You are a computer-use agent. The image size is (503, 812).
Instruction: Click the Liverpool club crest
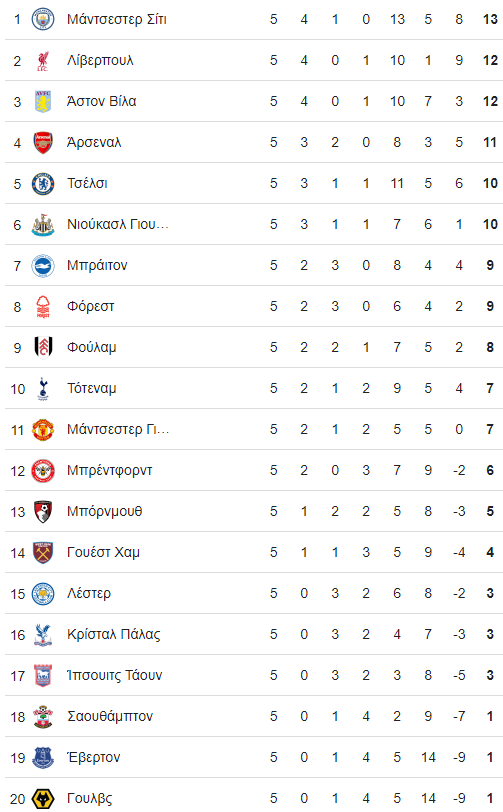coord(43,61)
